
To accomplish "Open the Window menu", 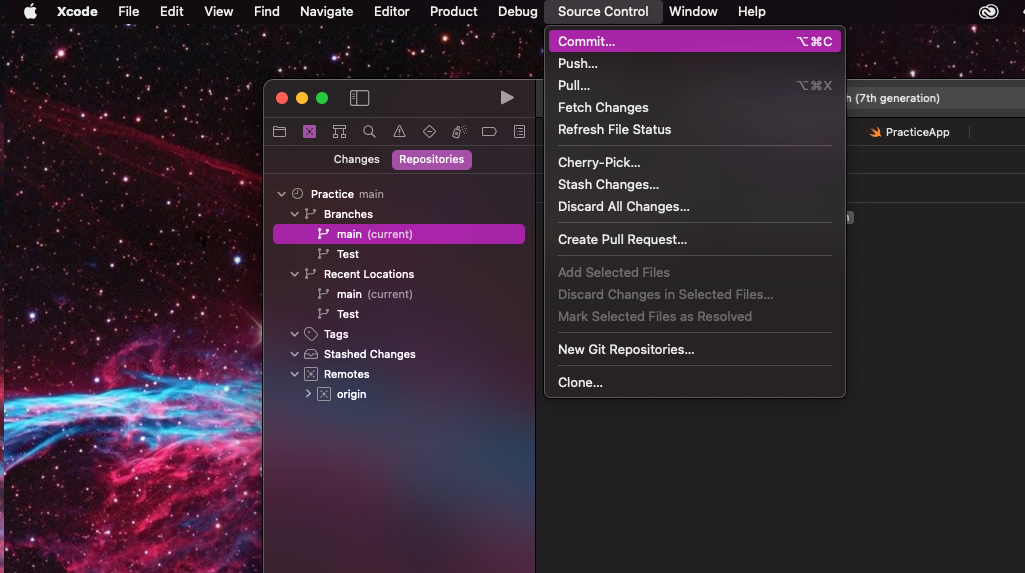I will pyautogui.click(x=693, y=11).
